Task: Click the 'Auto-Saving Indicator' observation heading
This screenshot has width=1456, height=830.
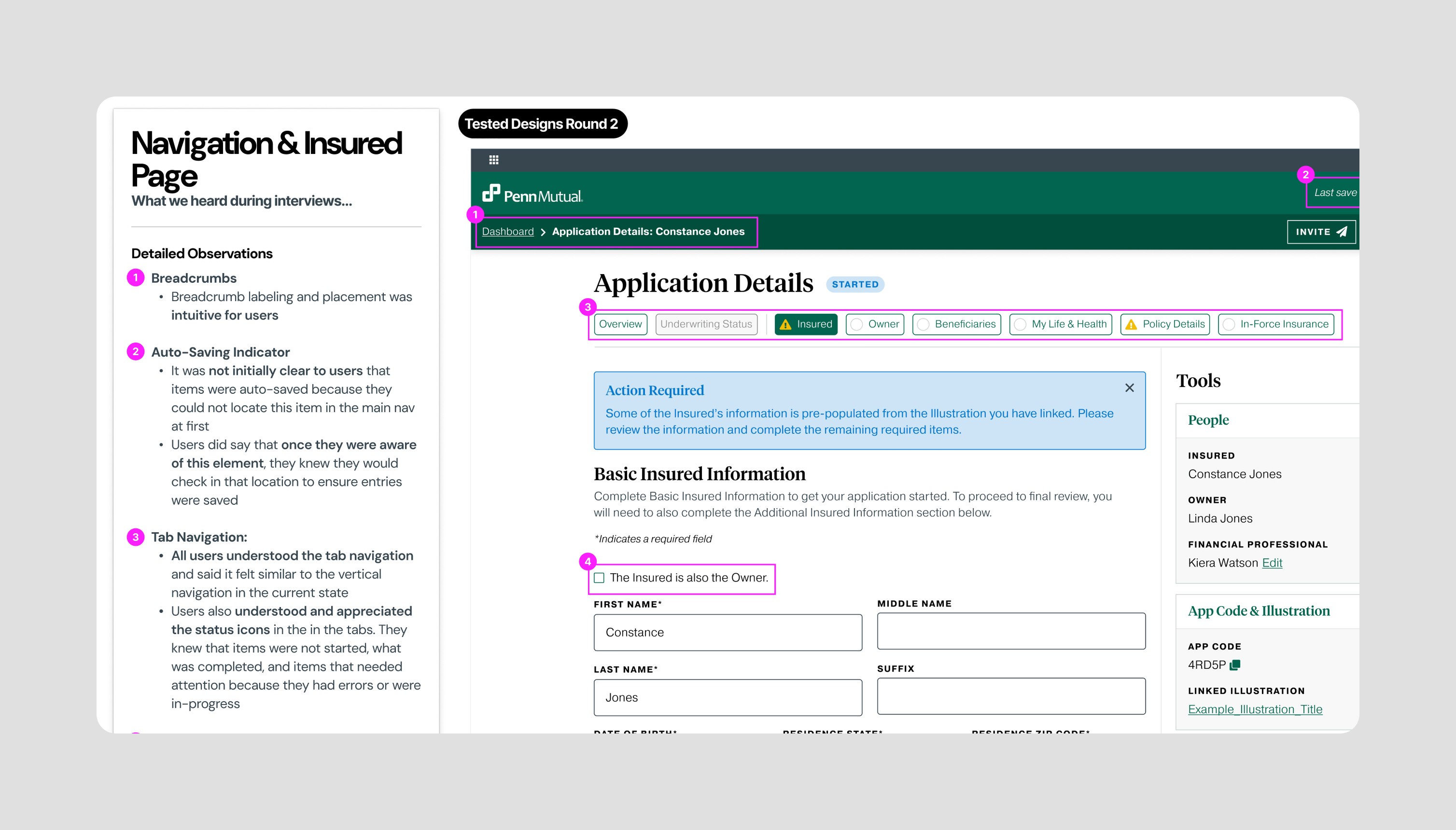Action: point(220,352)
